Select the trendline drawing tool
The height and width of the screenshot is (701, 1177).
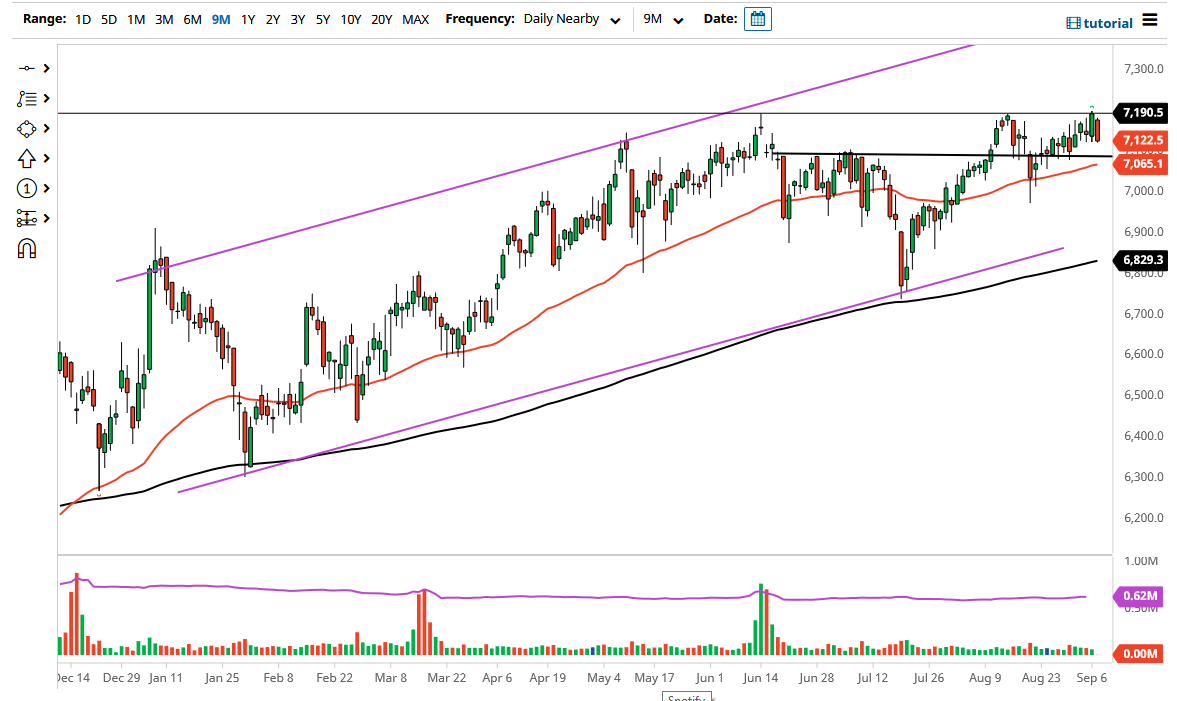click(28, 68)
